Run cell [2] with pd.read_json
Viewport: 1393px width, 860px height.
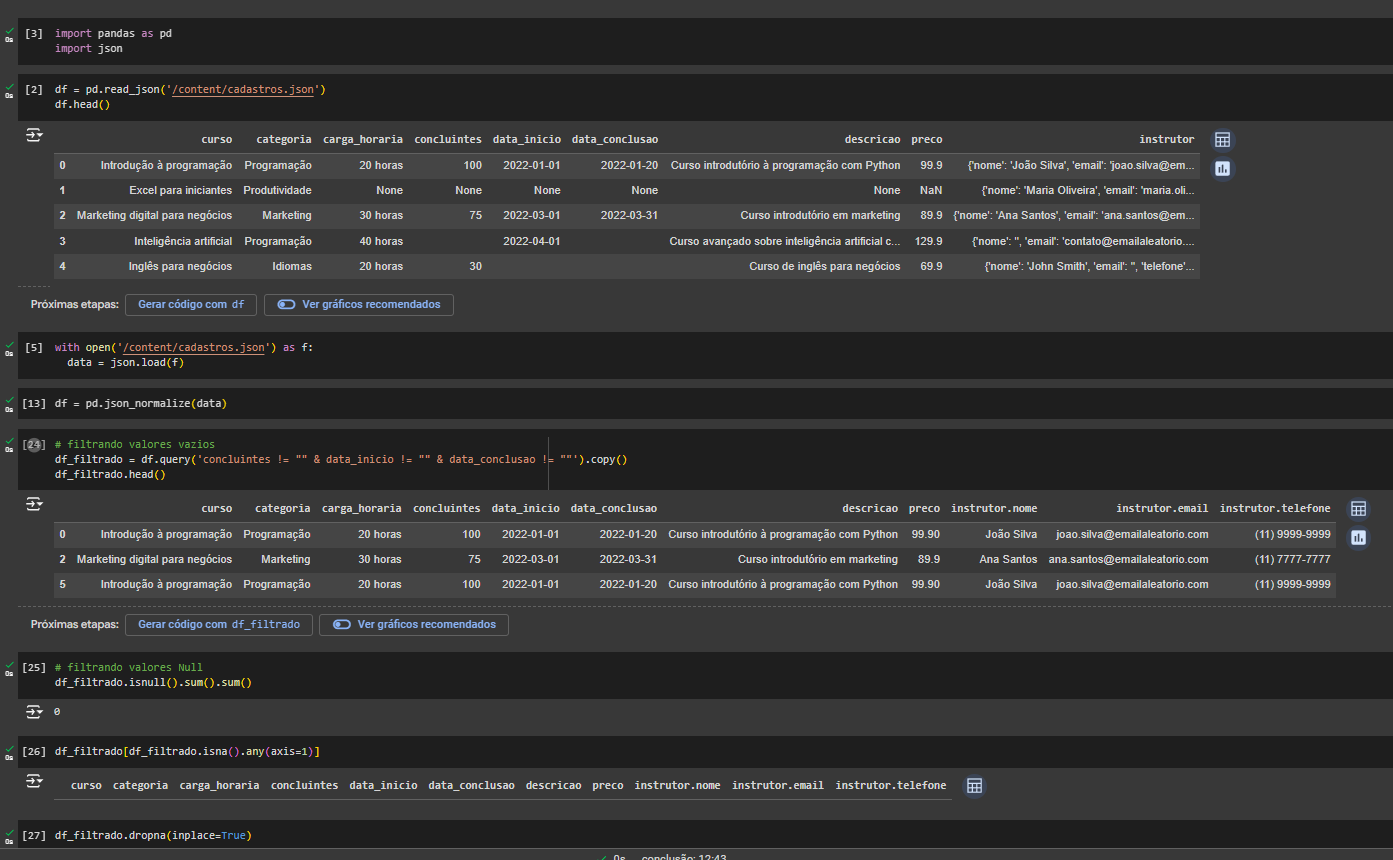34,90
